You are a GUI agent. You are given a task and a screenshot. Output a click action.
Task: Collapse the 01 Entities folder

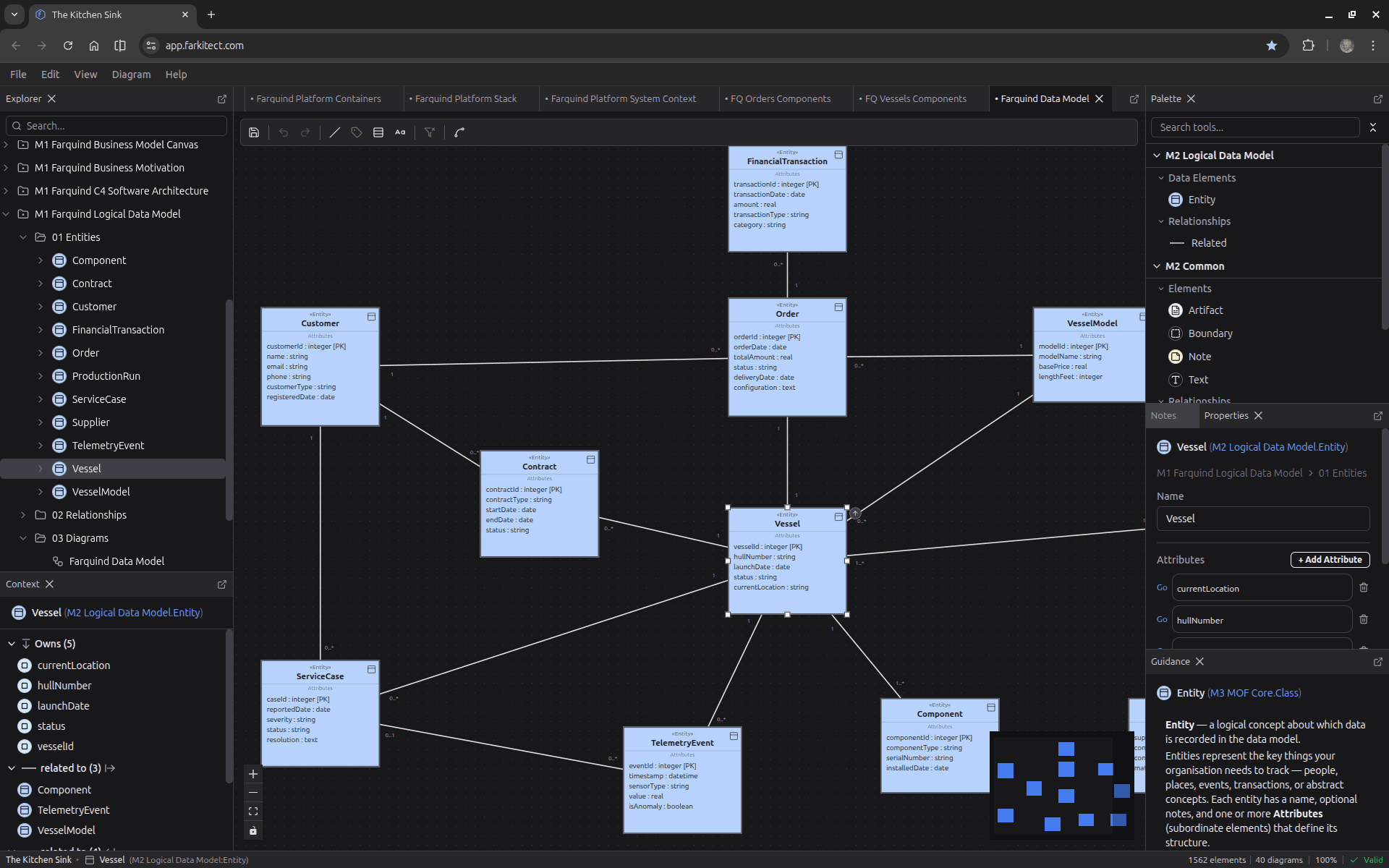coord(23,237)
